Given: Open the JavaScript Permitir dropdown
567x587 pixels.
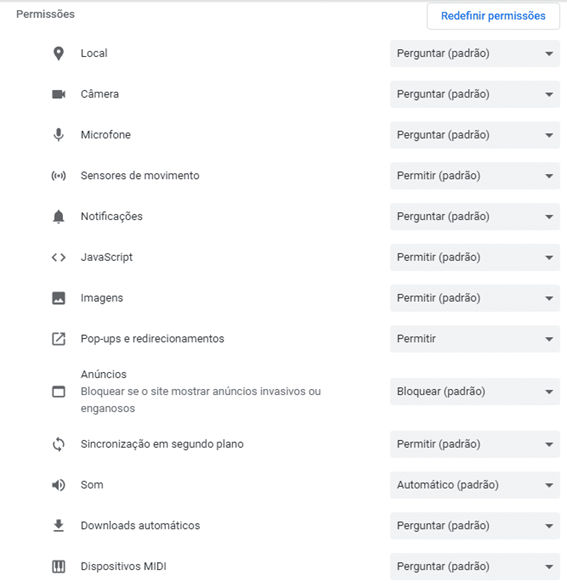Looking at the screenshot, I should pos(475,257).
